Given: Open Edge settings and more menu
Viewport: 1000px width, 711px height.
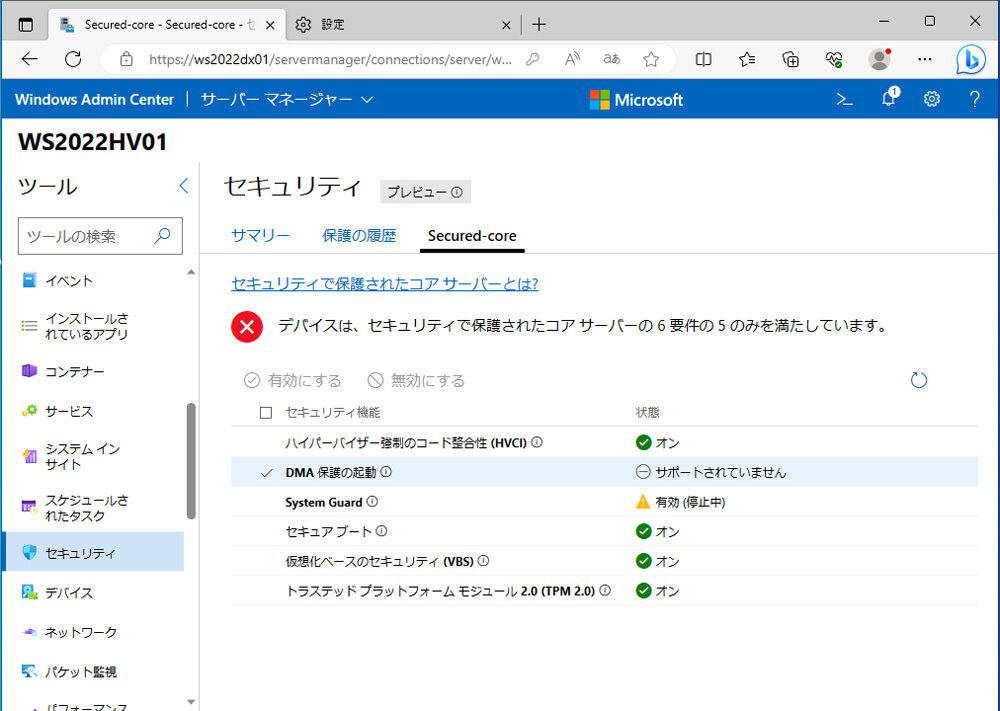Looking at the screenshot, I should click(x=925, y=59).
